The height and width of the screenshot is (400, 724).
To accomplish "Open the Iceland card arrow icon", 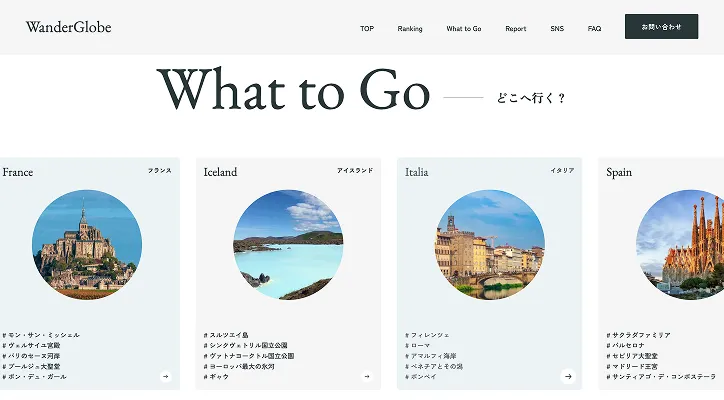I will point(367,376).
